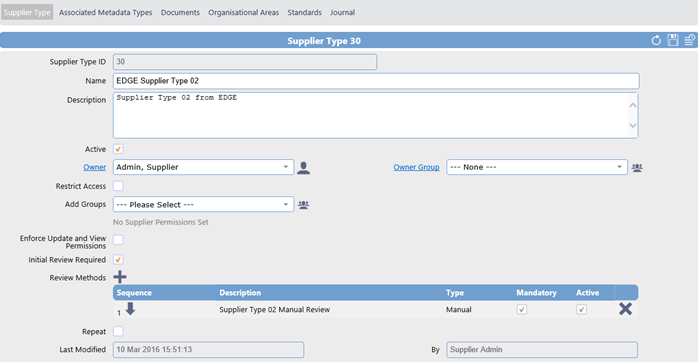Click the group icon beside Owner Group
Screen dimensions: 698x362
637,168
